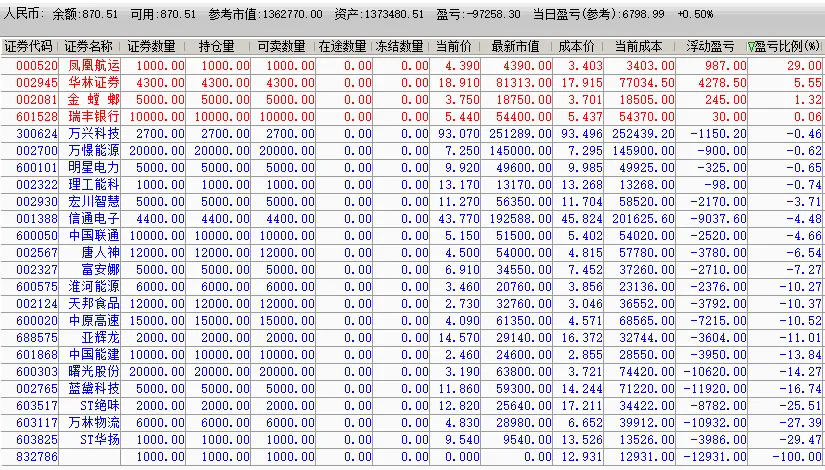Click the 29.00 profit ratio cell
Image resolution: width=825 pixels, height=470 pixels.
pyautogui.click(x=804, y=66)
